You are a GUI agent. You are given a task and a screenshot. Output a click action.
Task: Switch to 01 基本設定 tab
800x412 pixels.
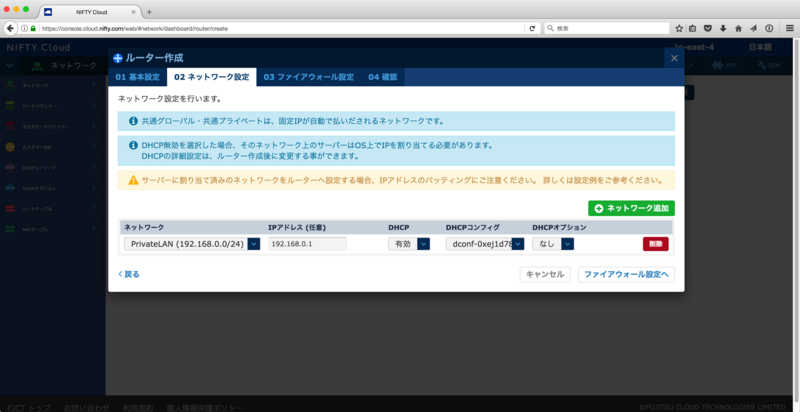[138, 77]
